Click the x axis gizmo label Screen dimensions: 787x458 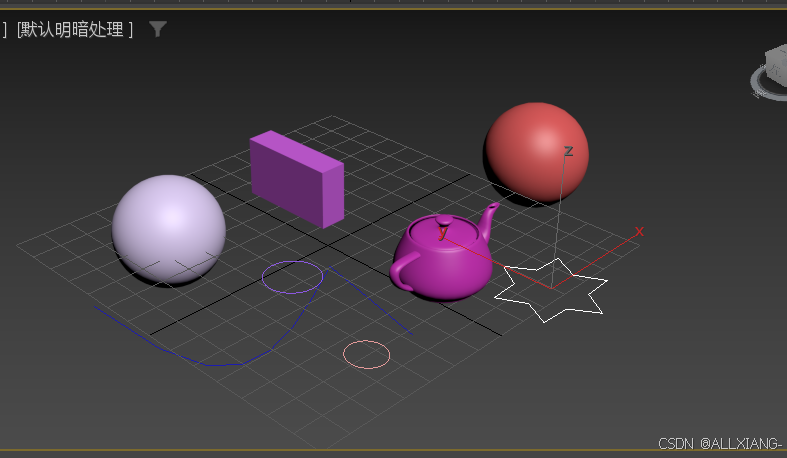[x=639, y=231]
